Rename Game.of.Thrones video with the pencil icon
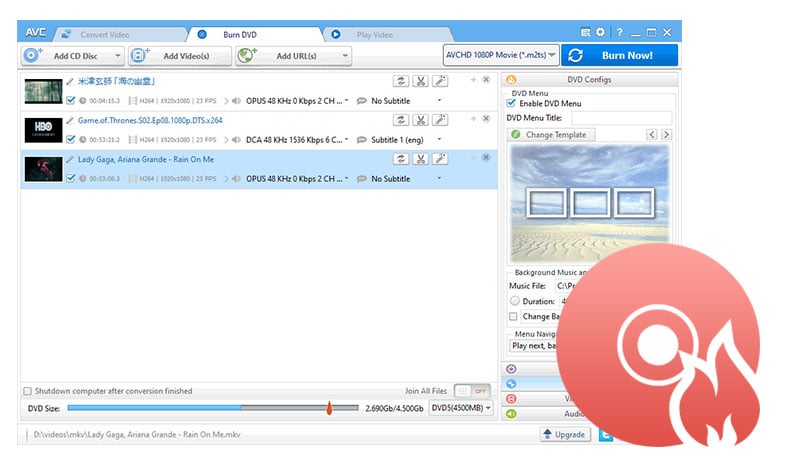800x460 pixels. tap(70, 120)
